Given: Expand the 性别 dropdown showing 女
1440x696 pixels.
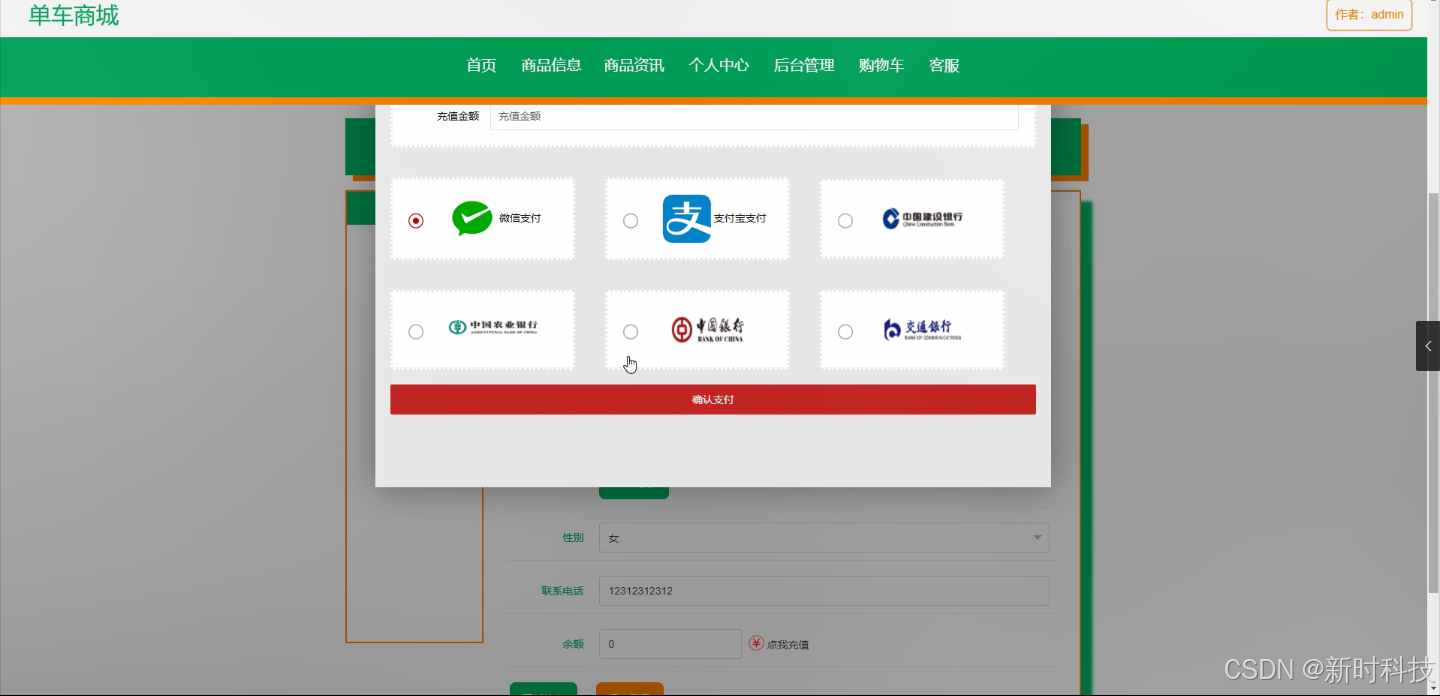Looking at the screenshot, I should coord(824,538).
